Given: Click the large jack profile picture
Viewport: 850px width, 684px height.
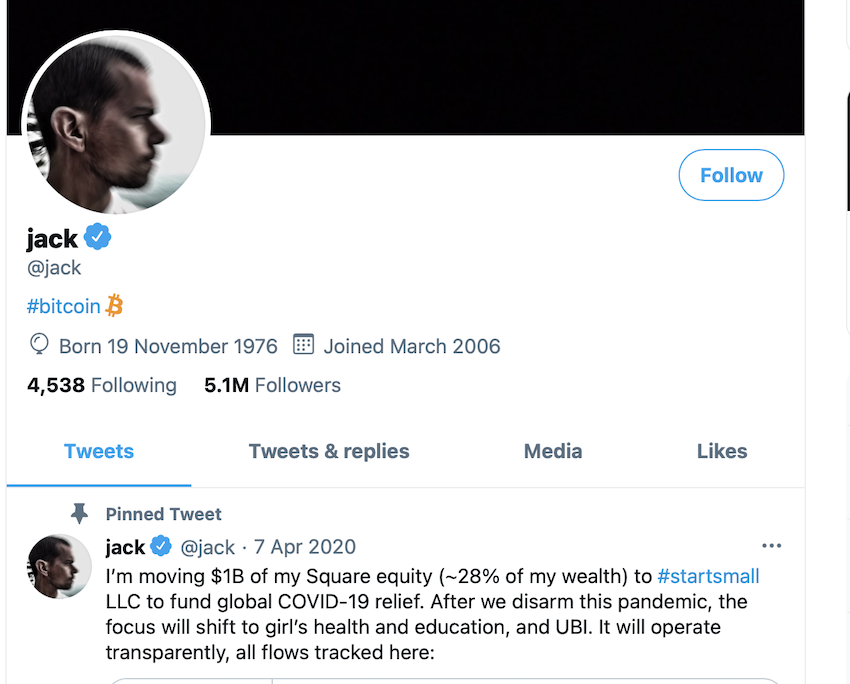Looking at the screenshot, I should (115, 123).
